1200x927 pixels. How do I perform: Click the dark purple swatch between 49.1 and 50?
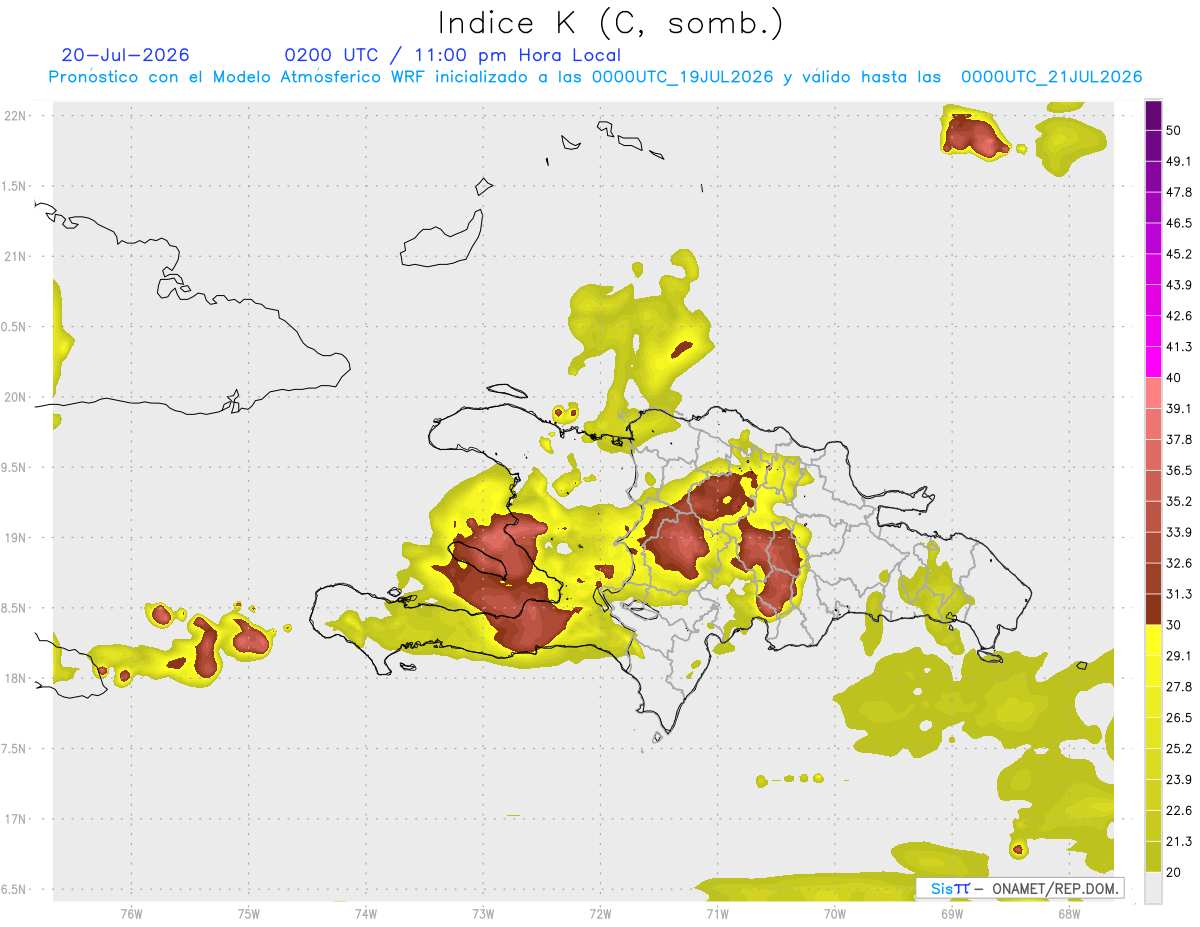pyautogui.click(x=1153, y=146)
